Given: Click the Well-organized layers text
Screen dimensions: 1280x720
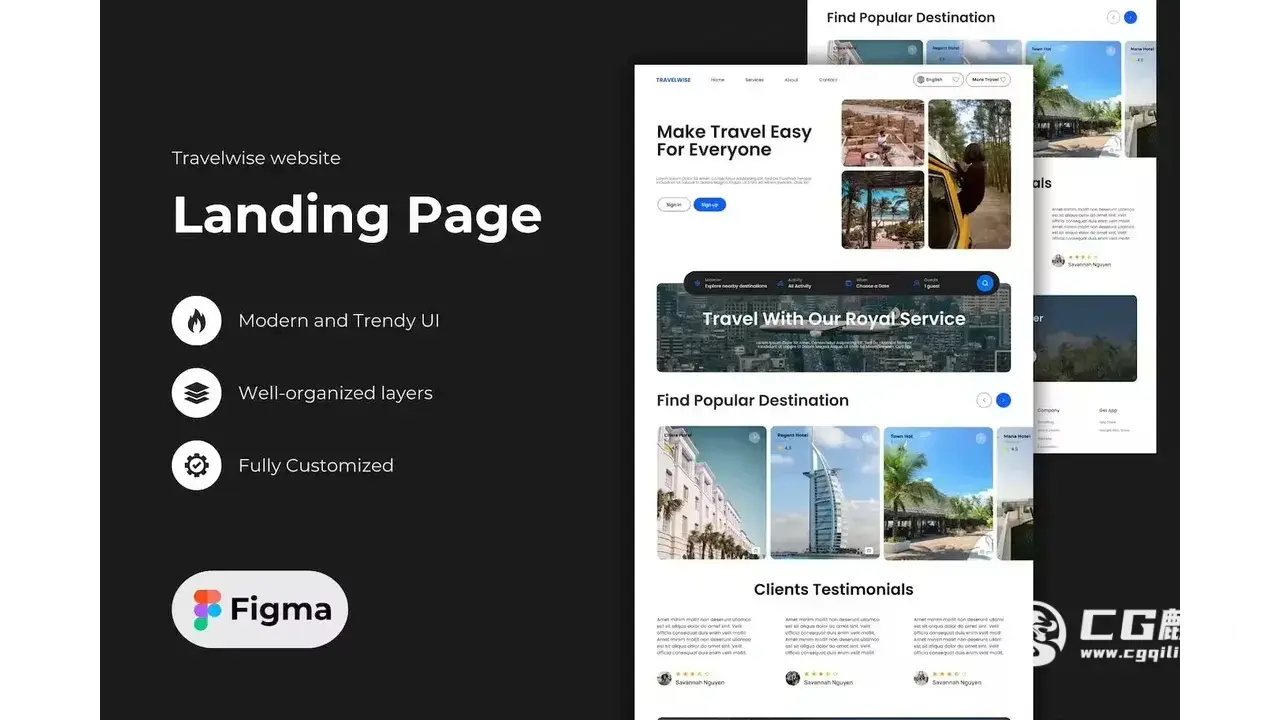Looking at the screenshot, I should 336,393.
